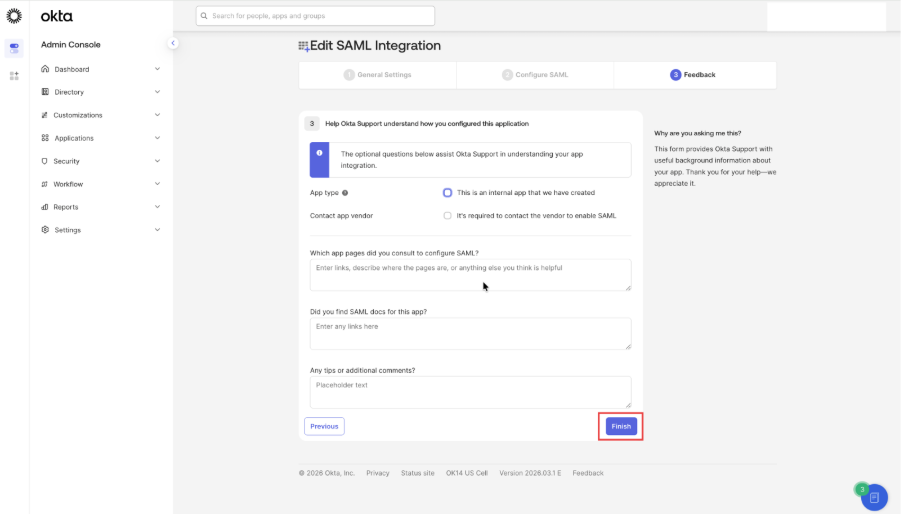Click the search people, apps and groups field

pyautogui.click(x=316, y=16)
